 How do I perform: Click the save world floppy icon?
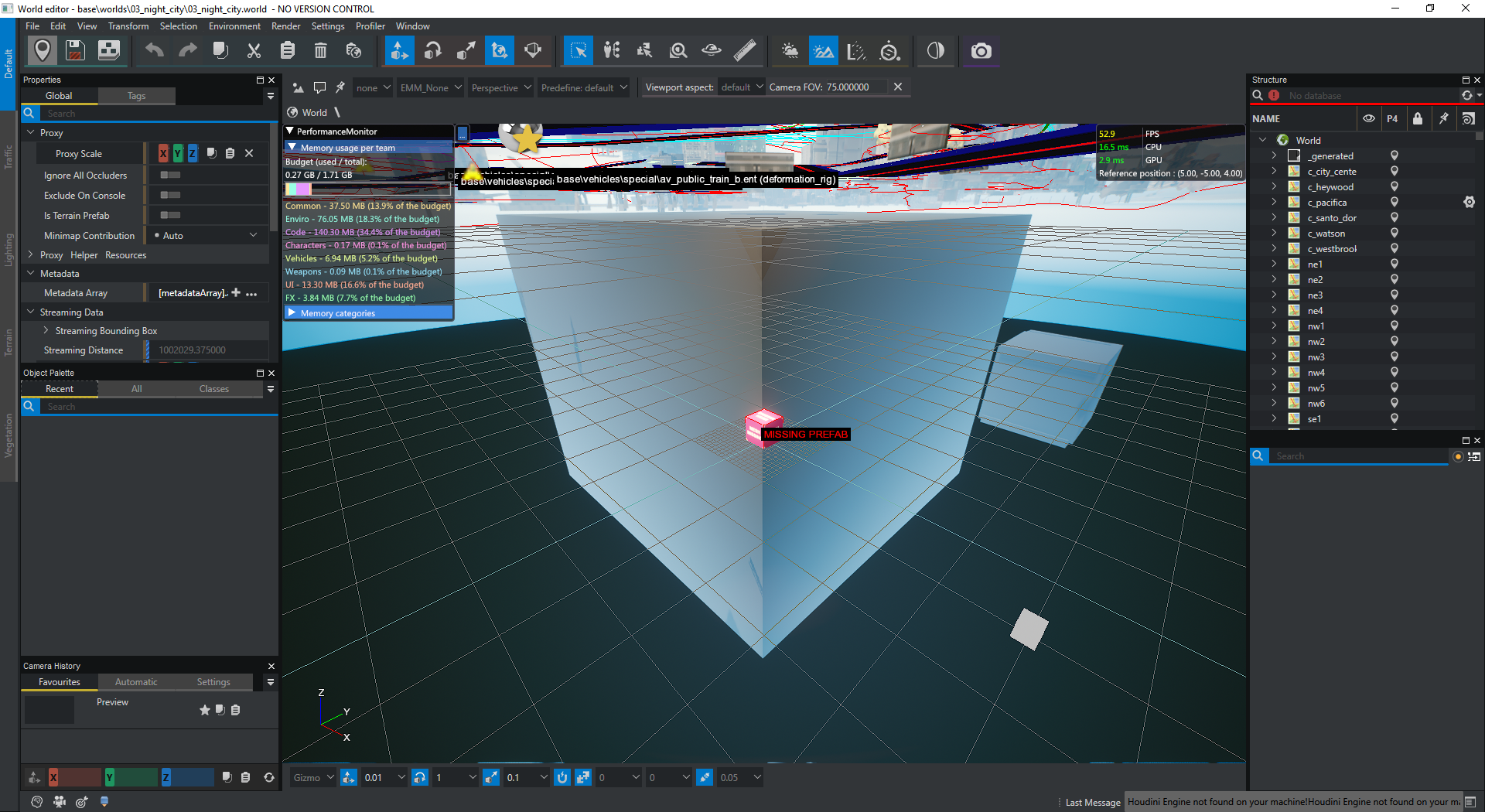pos(75,51)
